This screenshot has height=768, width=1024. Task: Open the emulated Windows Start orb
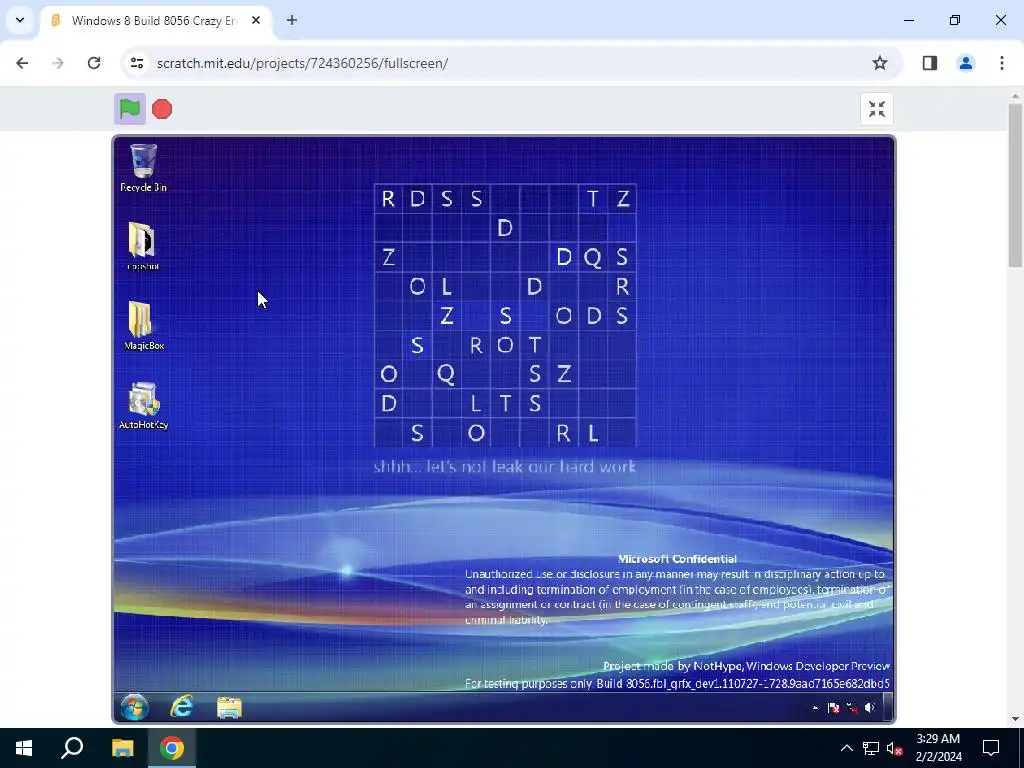click(x=135, y=707)
